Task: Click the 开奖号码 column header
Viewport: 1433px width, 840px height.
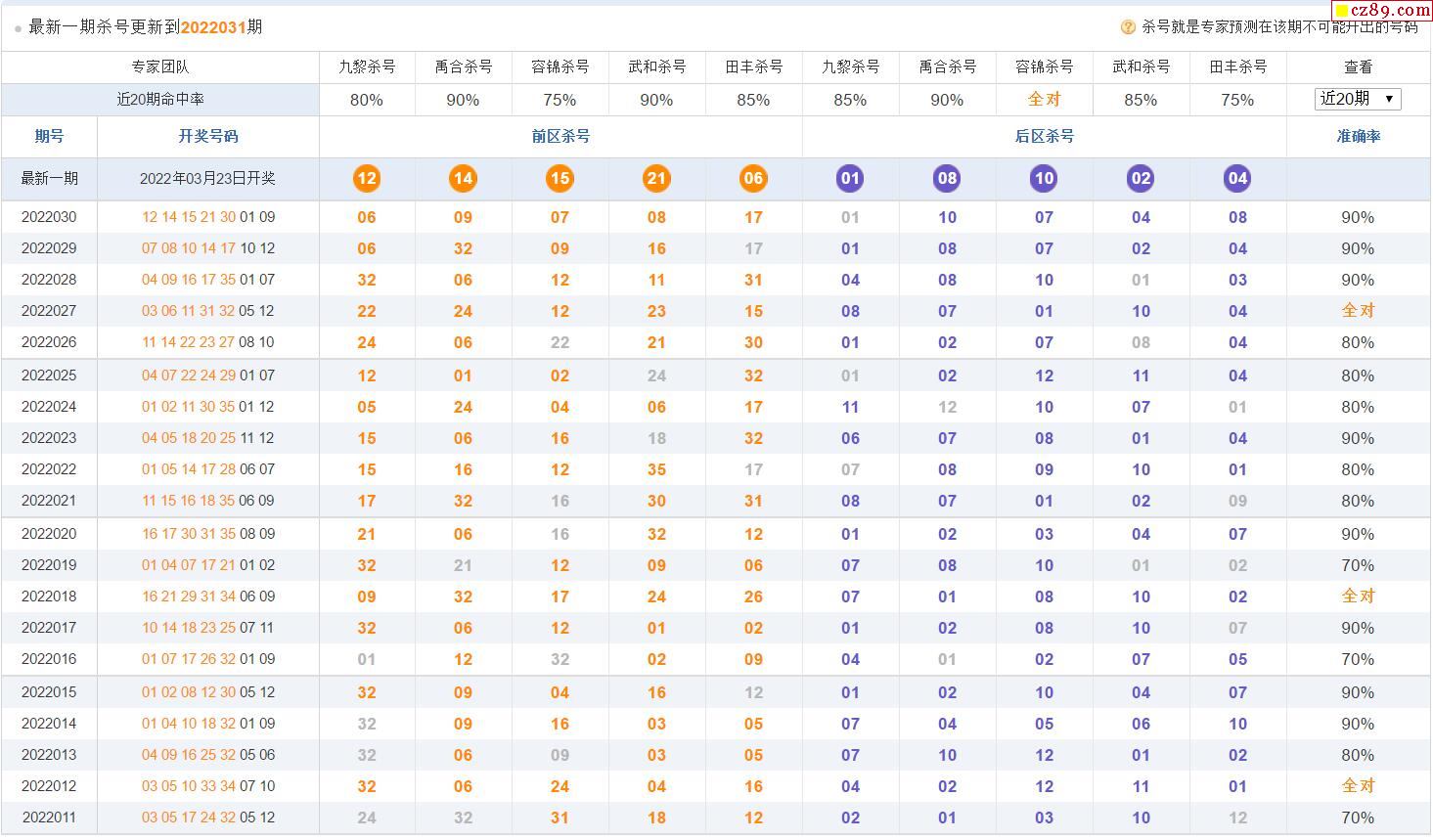Action: (207, 136)
